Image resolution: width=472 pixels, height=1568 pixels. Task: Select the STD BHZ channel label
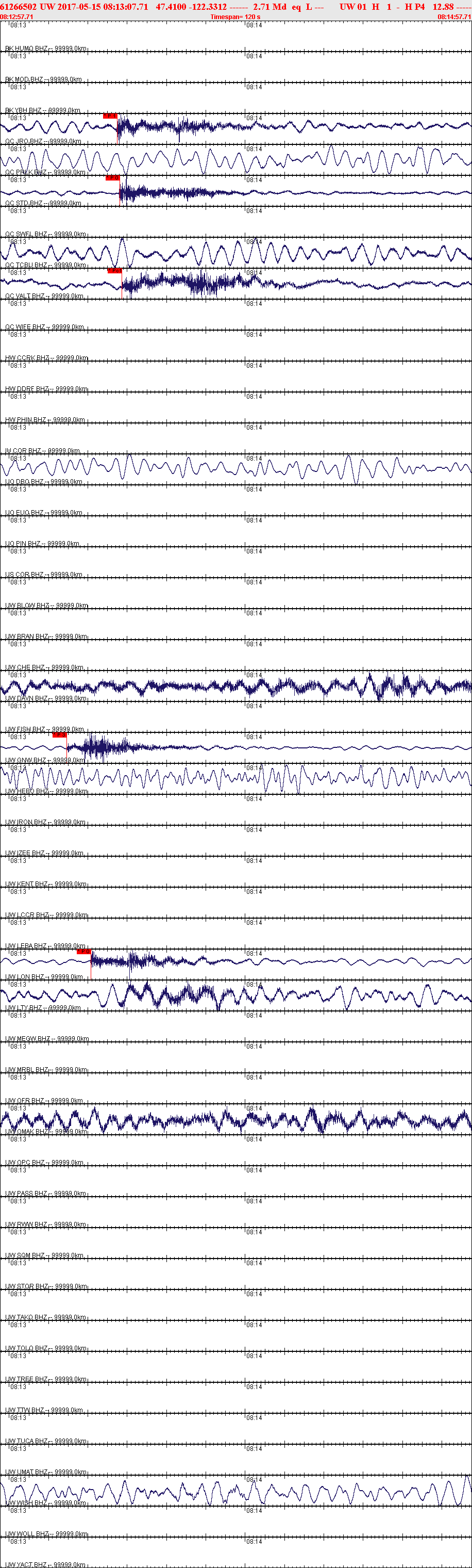43,203
